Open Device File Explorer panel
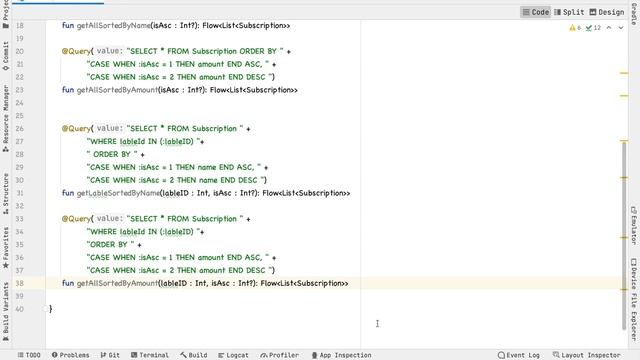This screenshot has height=360, width=640. 633,299
